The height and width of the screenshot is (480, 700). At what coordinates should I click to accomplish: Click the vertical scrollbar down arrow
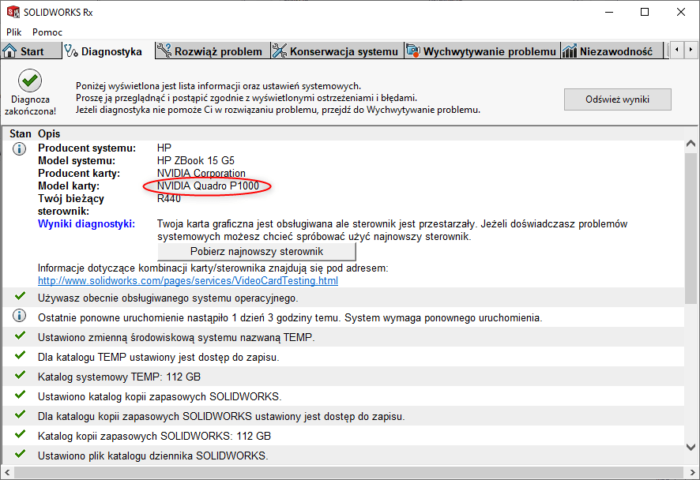coord(691,447)
